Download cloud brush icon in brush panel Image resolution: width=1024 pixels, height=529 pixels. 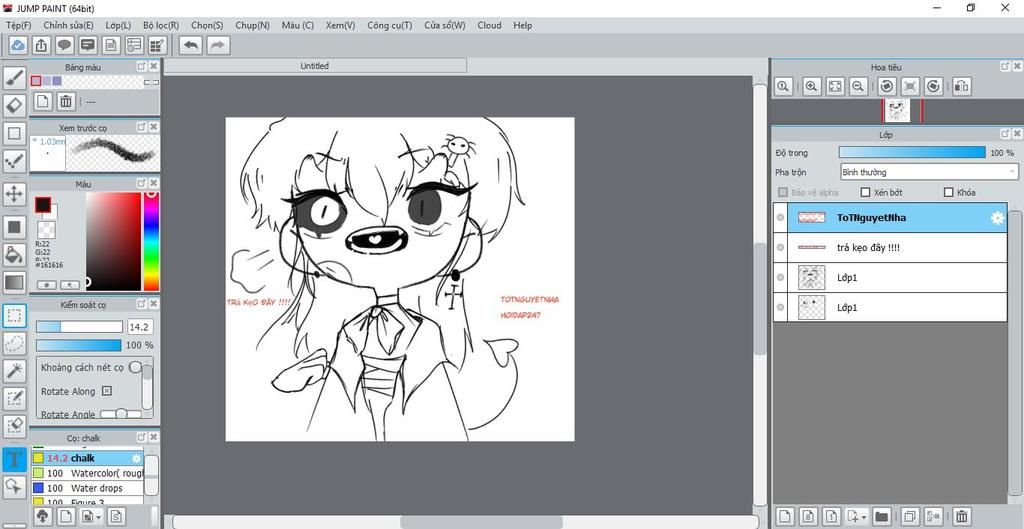click(42, 516)
